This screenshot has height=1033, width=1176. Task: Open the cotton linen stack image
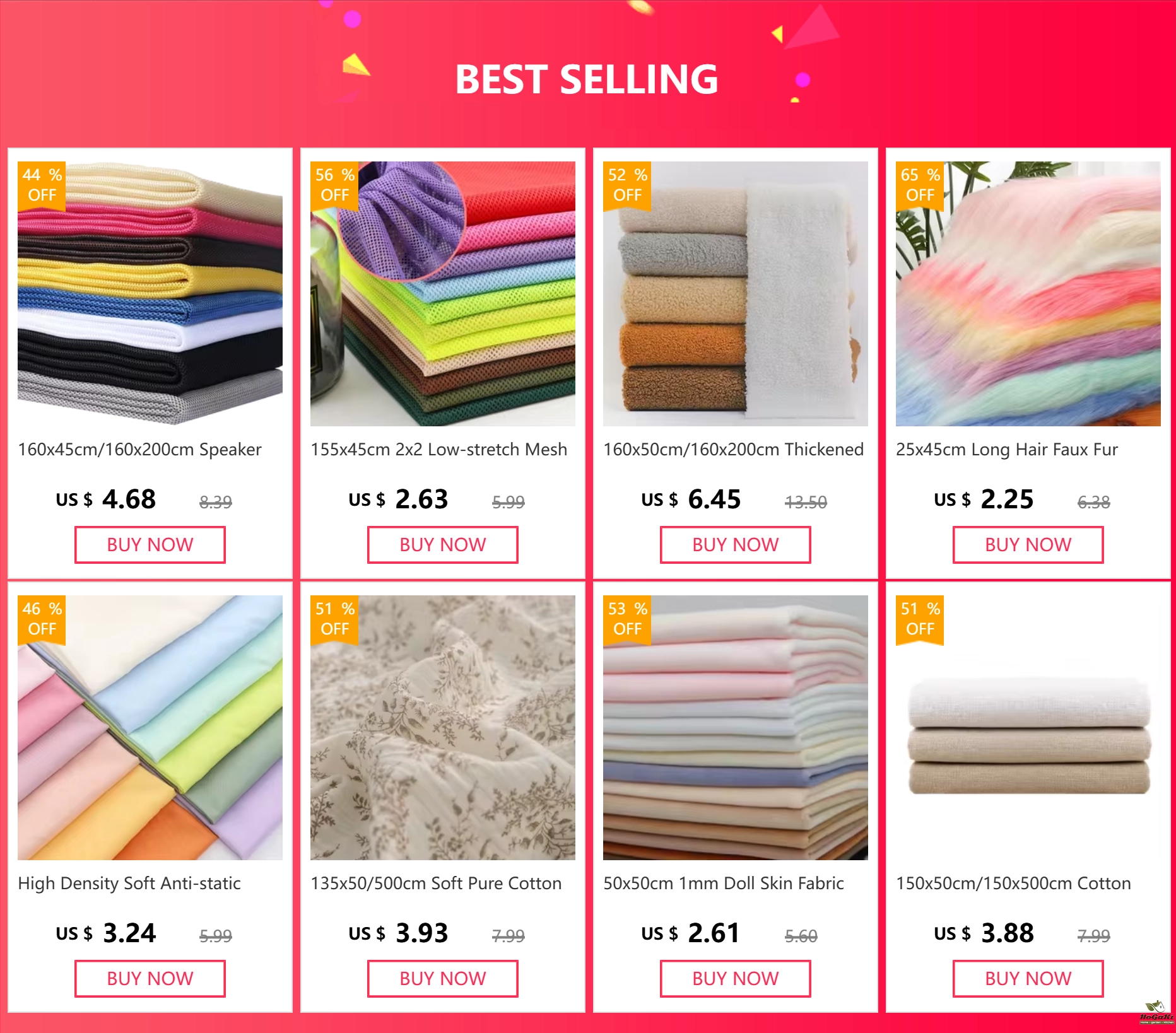[1028, 728]
